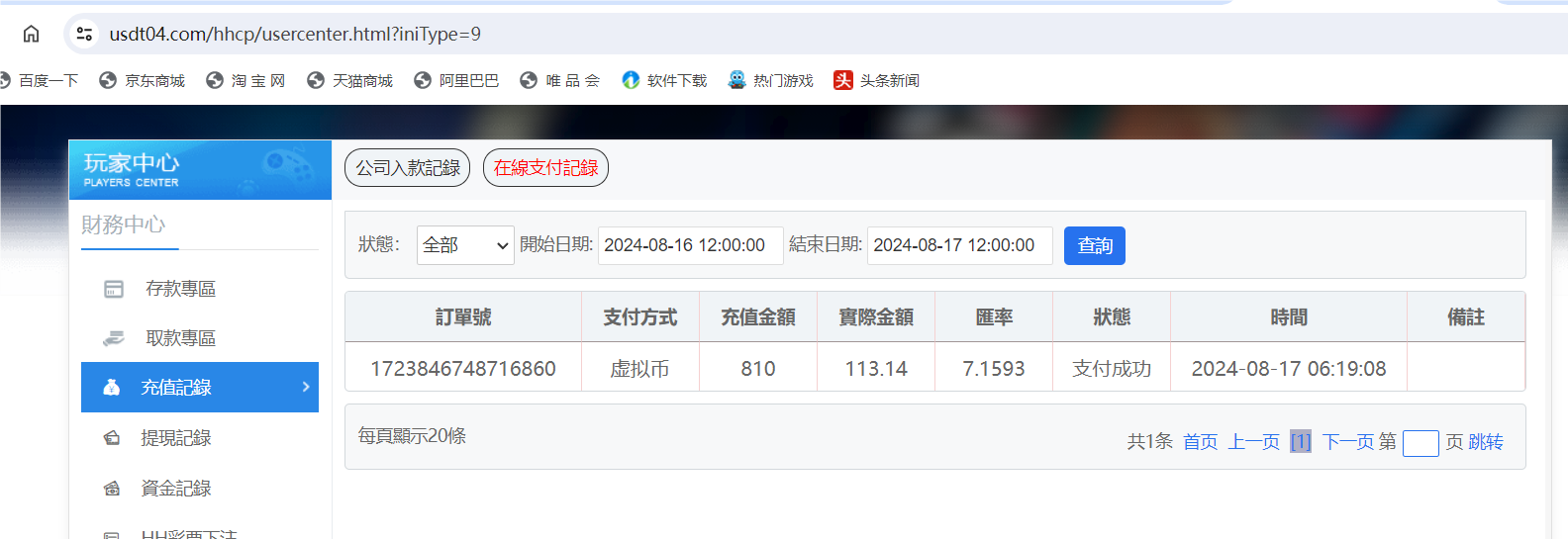Select 存款專區 in sidebar
This screenshot has height=539, width=1568.
200,289
